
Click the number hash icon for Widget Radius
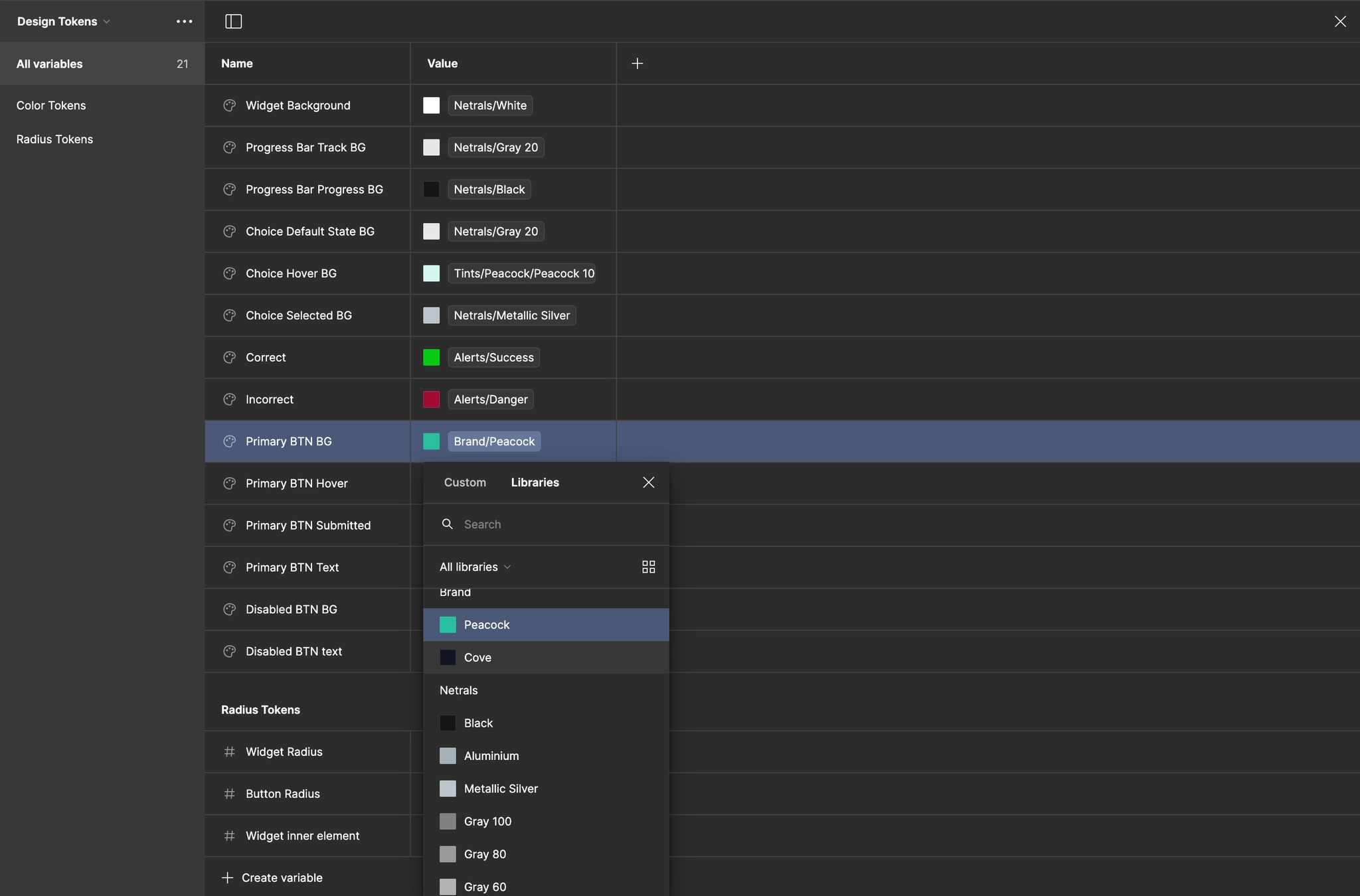coord(229,751)
